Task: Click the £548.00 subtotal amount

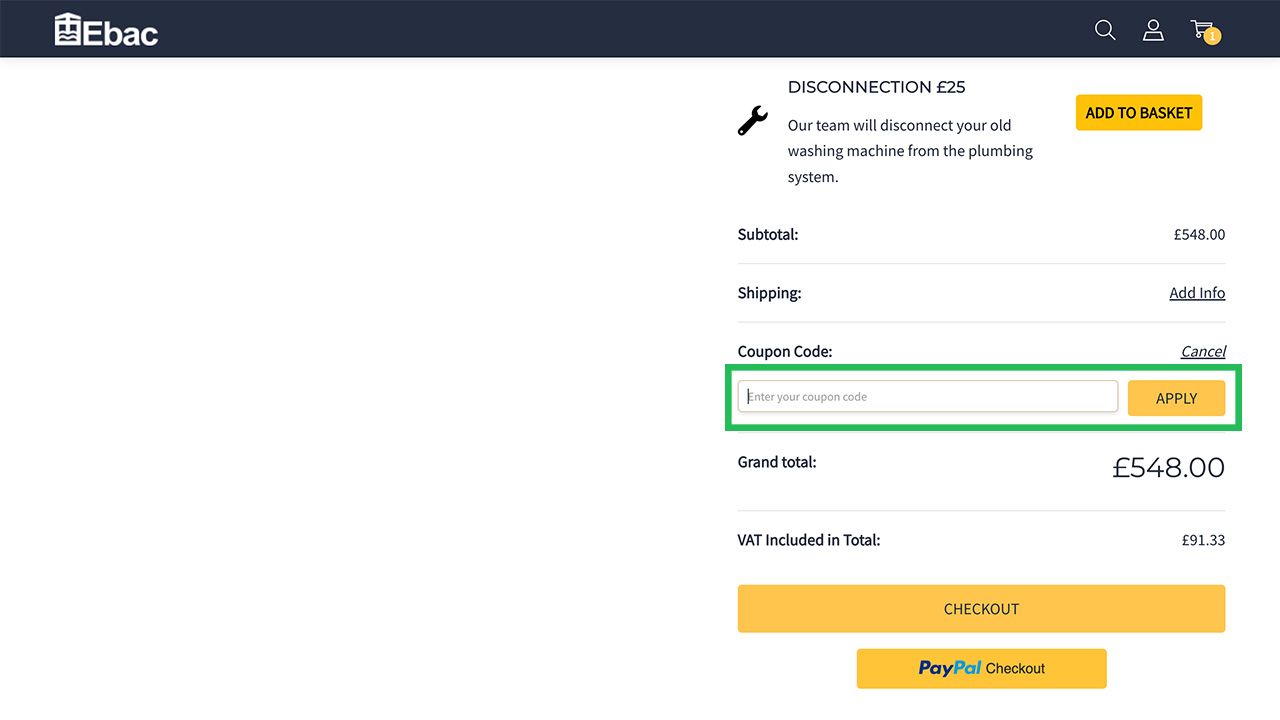Action: pyautogui.click(x=1199, y=235)
